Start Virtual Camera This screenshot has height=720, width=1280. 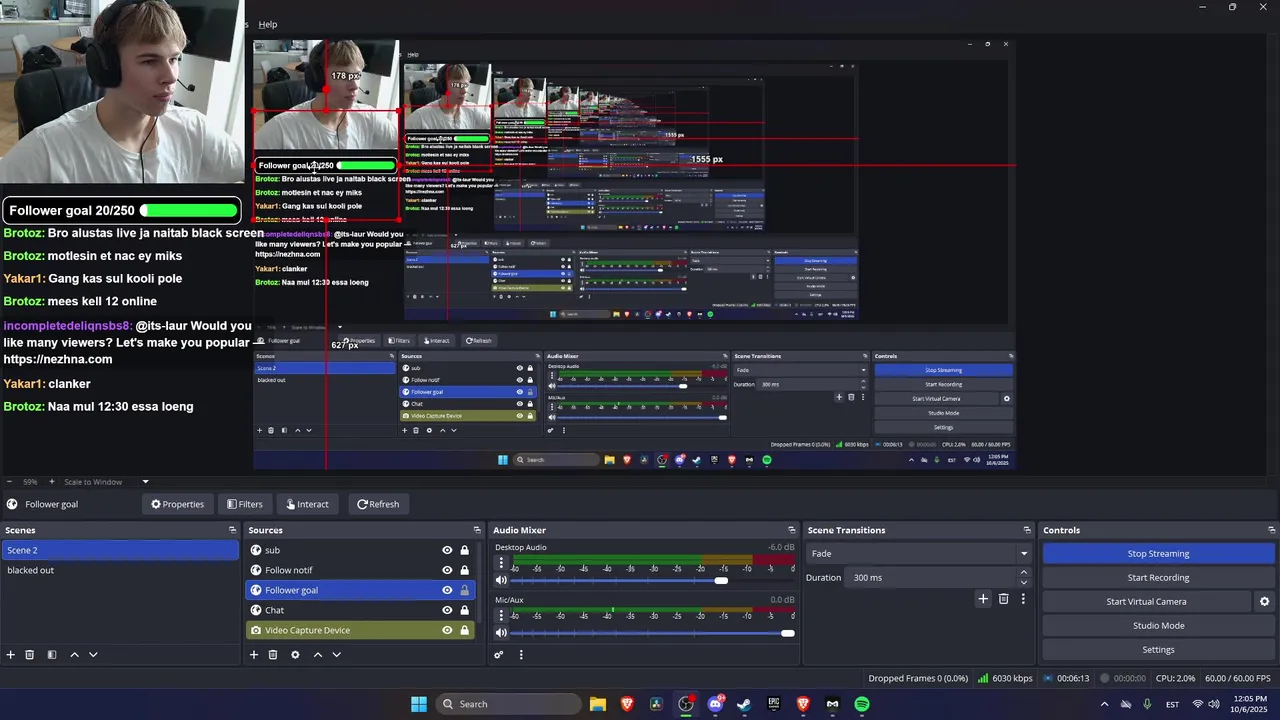tap(1146, 602)
